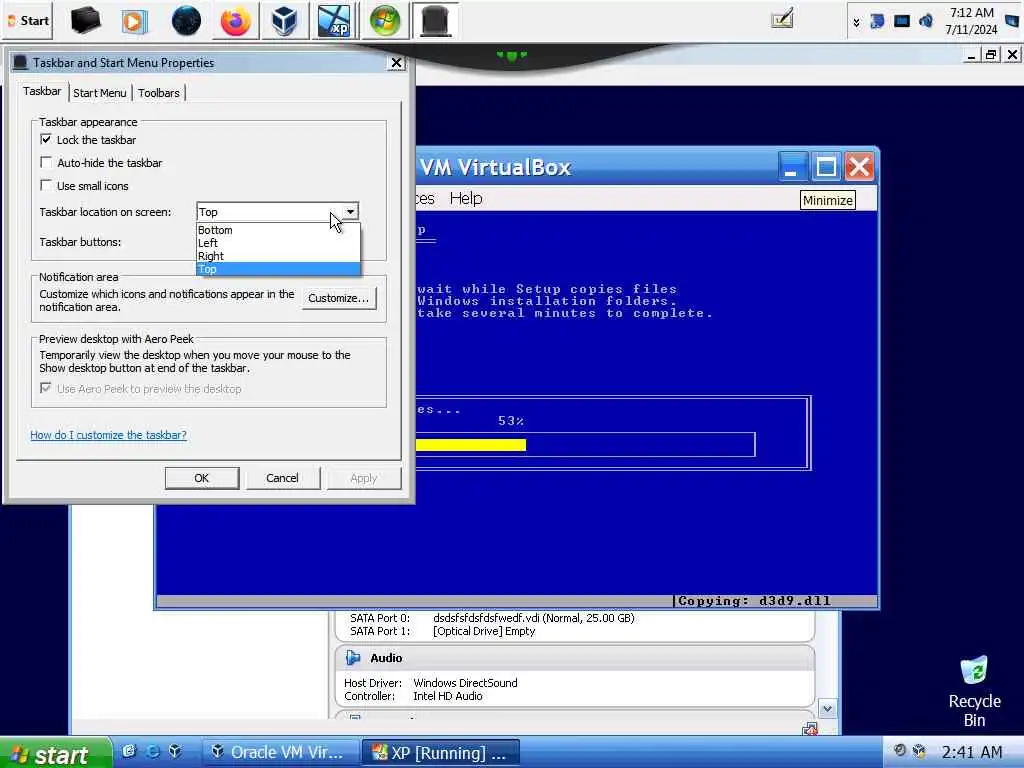Launch Firefox from the top taskbar
Image resolution: width=1024 pixels, height=768 pixels.
(x=235, y=21)
